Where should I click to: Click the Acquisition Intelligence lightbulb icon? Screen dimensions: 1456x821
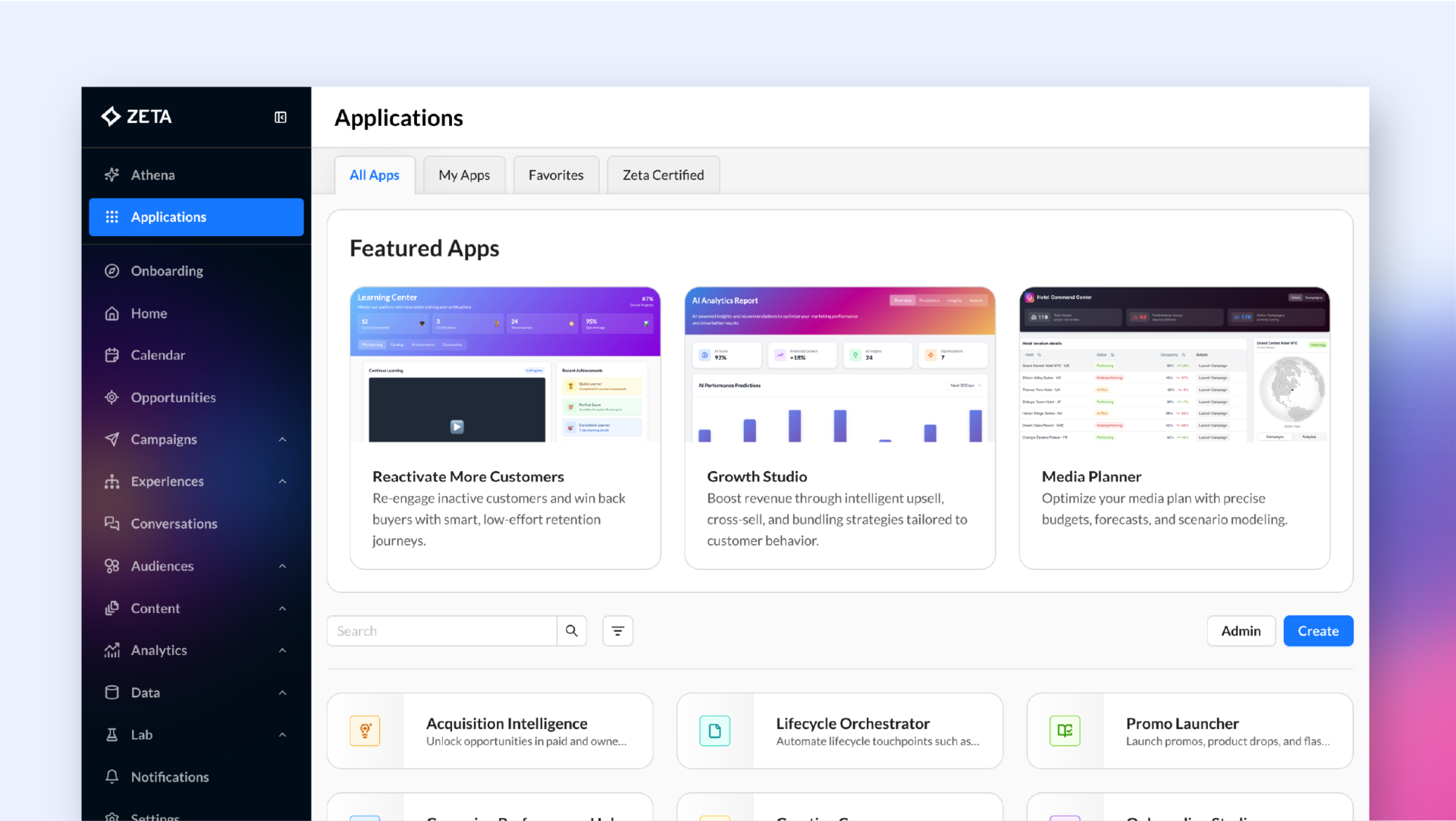pyautogui.click(x=365, y=730)
